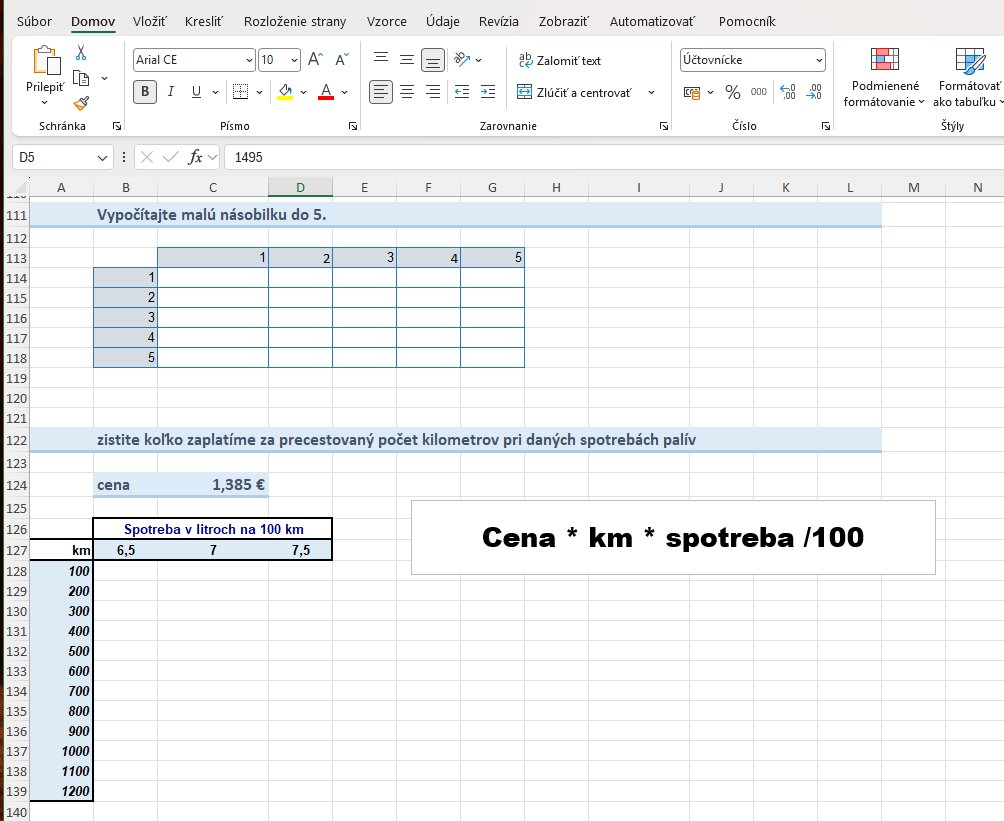Switch to the Údaje tab
This screenshot has height=821, width=1004.
(442, 21)
